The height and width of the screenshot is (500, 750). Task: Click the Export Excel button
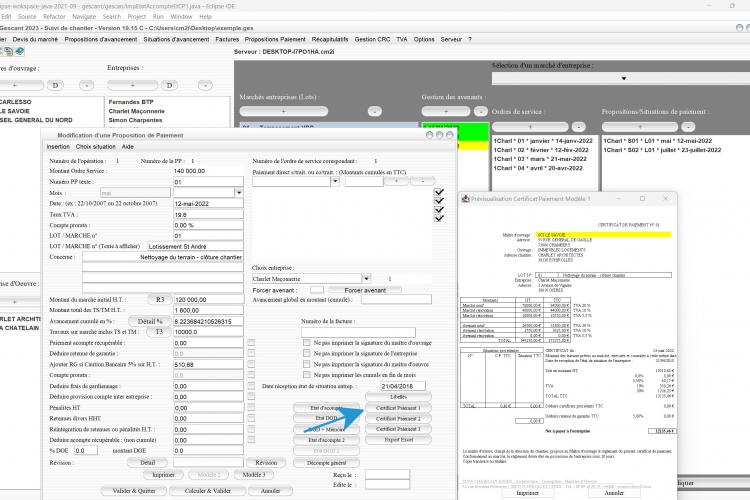coord(398,439)
